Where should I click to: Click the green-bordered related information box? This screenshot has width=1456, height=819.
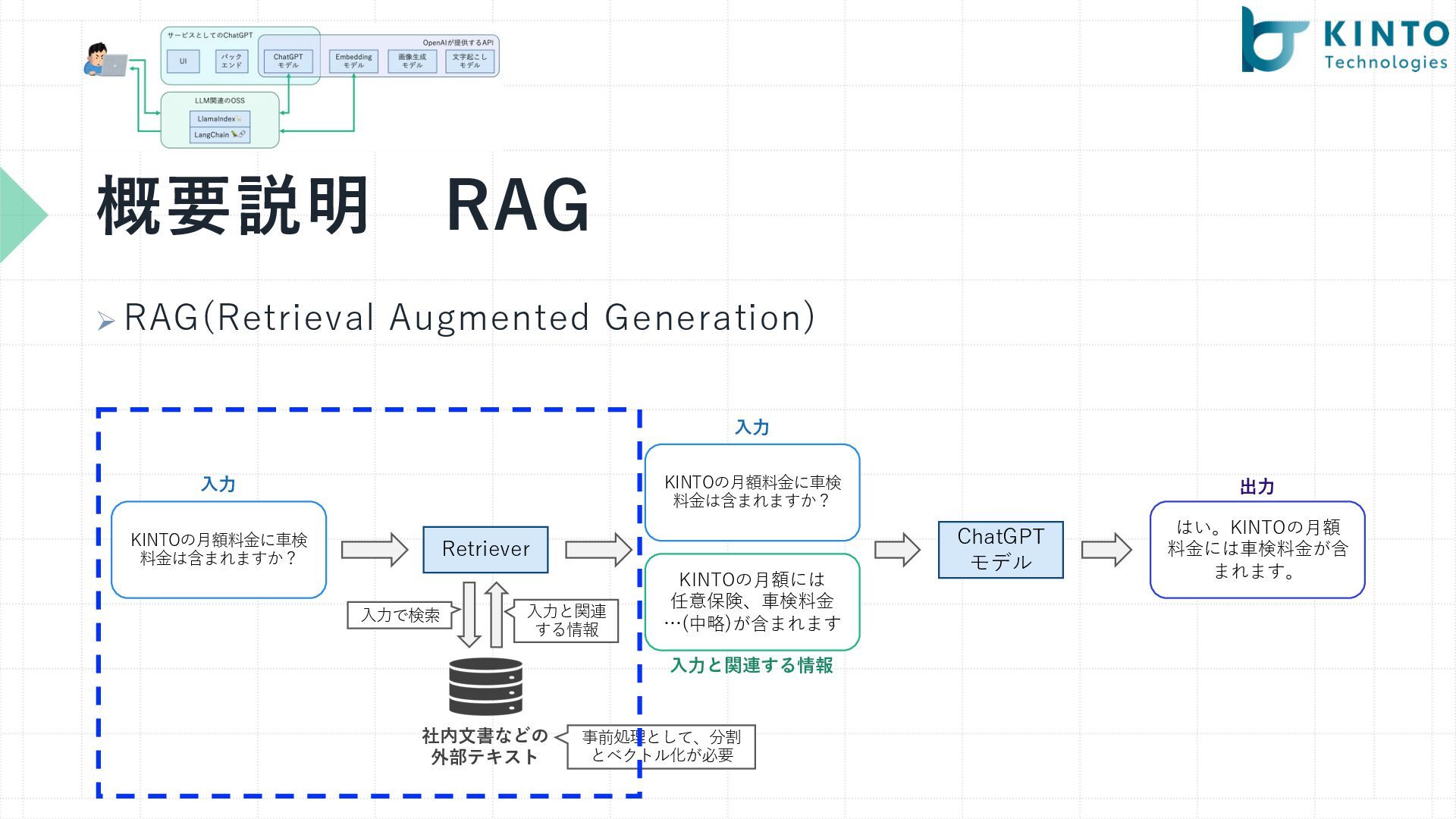pyautogui.click(x=752, y=601)
